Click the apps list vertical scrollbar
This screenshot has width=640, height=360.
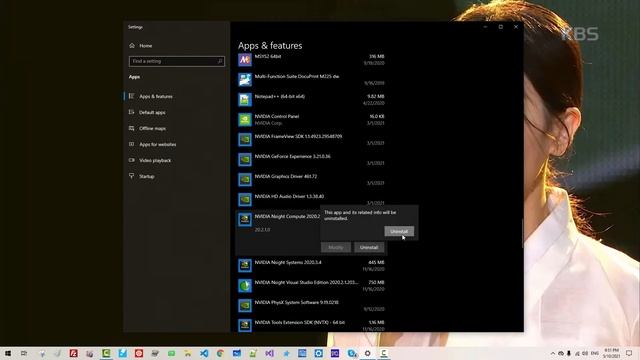[x=522, y=233]
